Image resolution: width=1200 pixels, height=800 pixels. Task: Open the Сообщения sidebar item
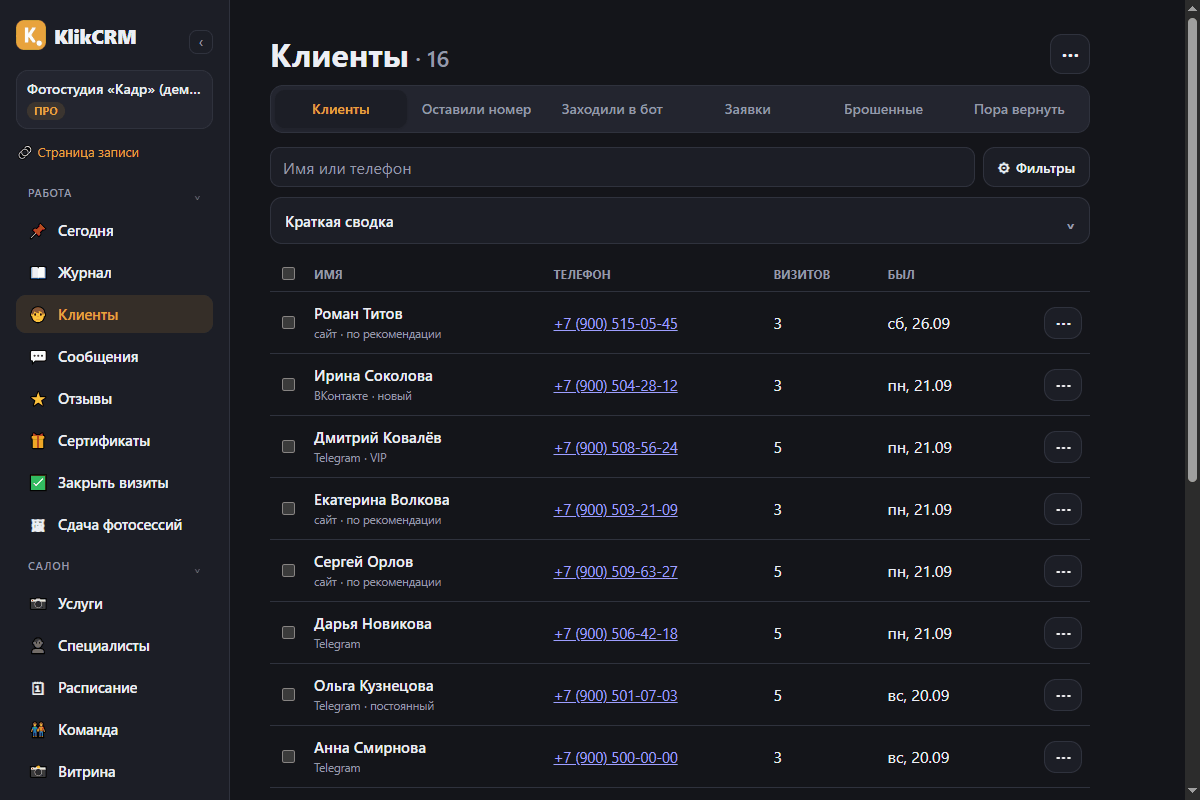(114, 357)
